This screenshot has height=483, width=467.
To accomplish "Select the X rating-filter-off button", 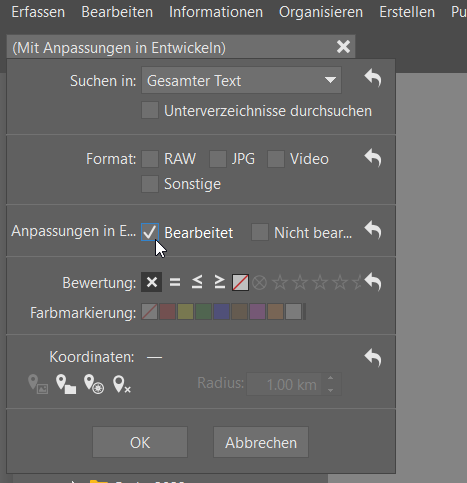I will click(x=152, y=282).
